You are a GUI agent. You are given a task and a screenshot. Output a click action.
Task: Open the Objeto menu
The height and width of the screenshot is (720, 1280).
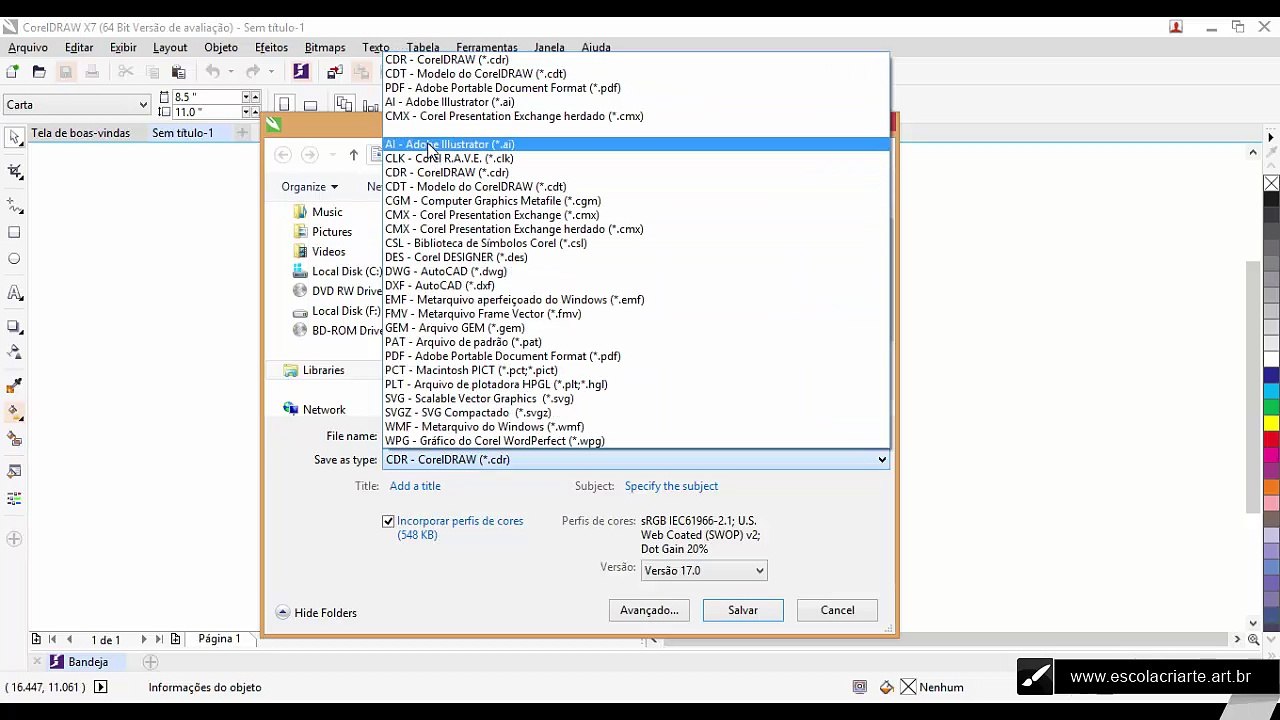click(221, 47)
